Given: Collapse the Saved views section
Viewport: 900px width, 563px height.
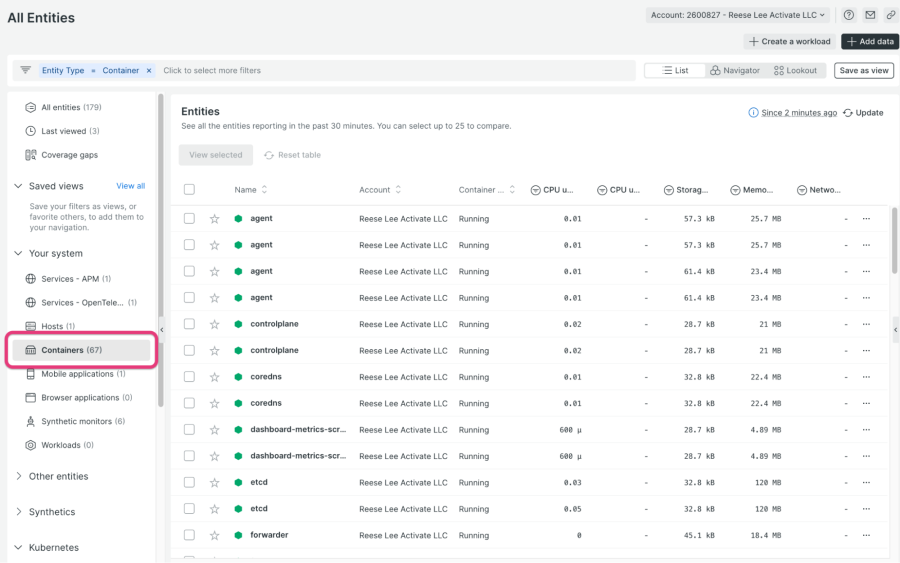Looking at the screenshot, I should pos(18,186).
